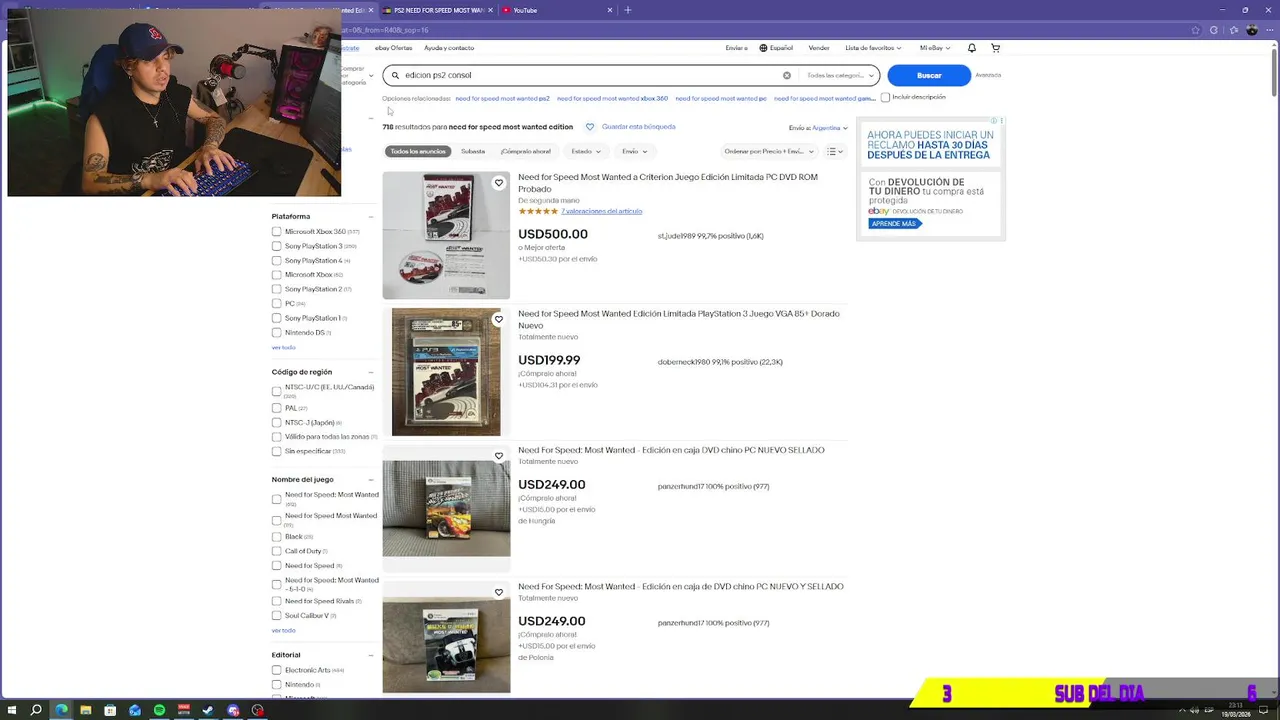Open Windows taskbar search
Screen dimensions: 1280x720
point(37,710)
